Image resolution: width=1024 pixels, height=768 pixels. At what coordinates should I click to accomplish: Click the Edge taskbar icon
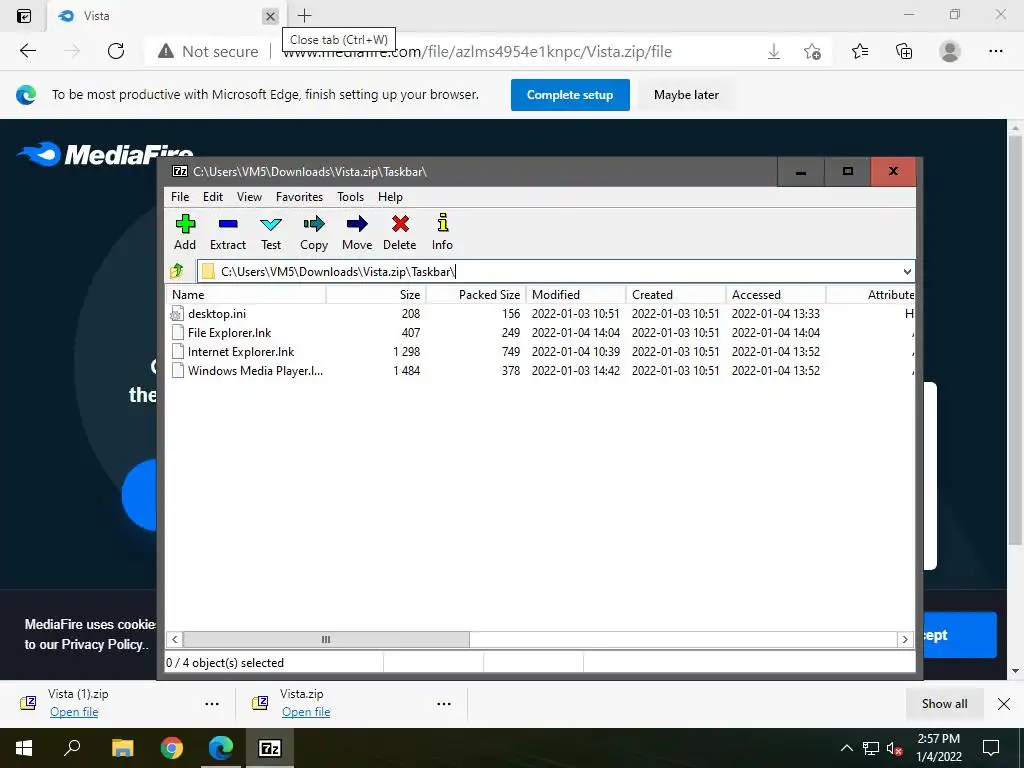coord(221,748)
